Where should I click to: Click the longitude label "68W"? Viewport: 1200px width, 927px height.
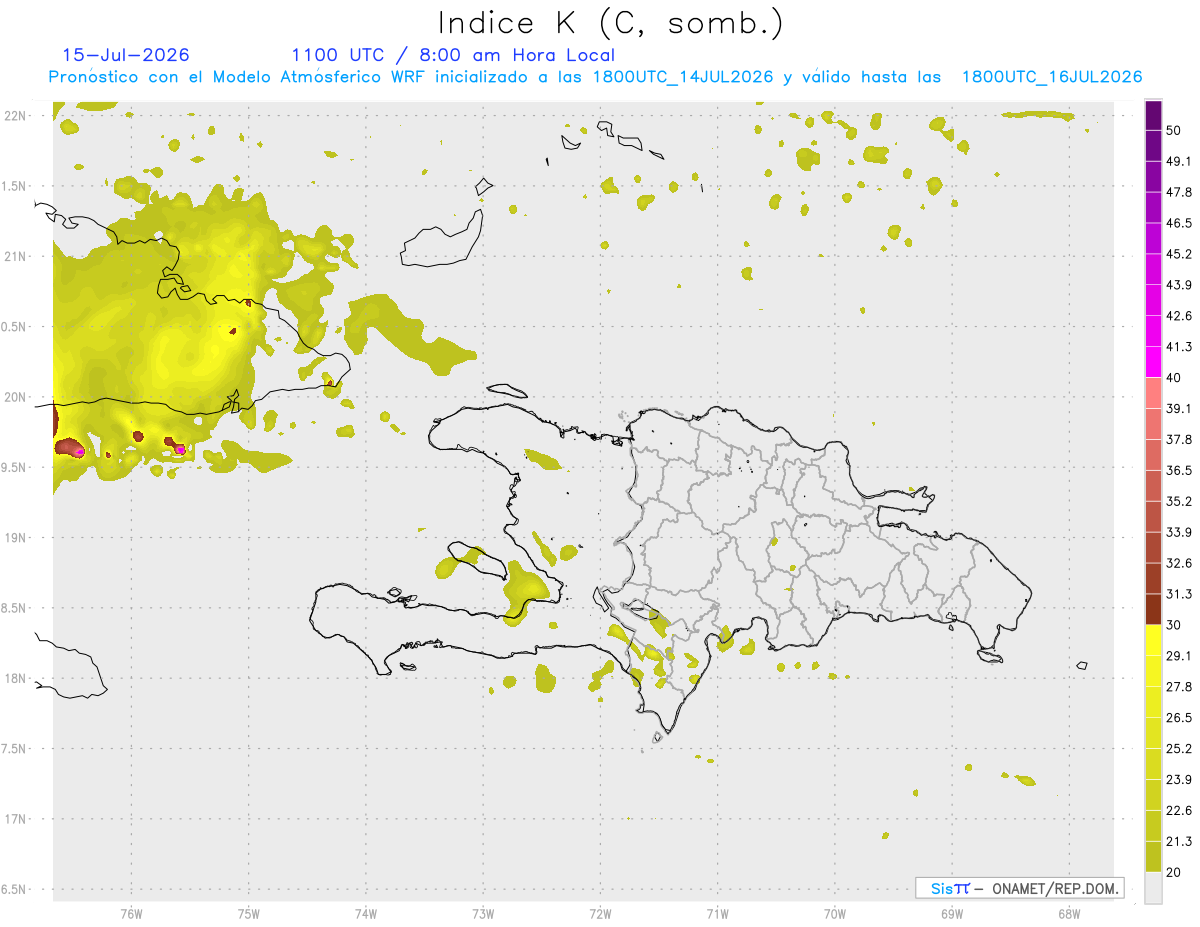(x=1068, y=913)
